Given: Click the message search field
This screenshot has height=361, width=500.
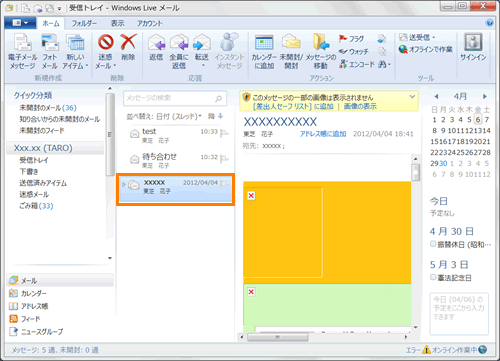Looking at the screenshot, I should pos(175,98).
